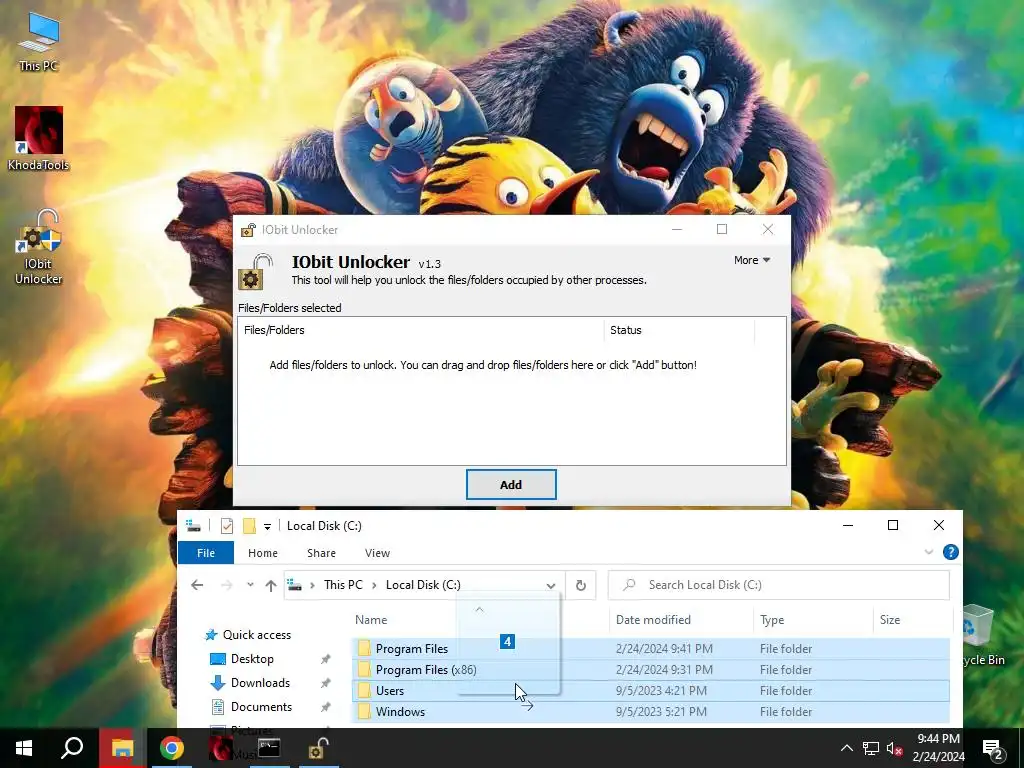Open address bar history dropdown
This screenshot has width=1024, height=768.
click(551, 585)
